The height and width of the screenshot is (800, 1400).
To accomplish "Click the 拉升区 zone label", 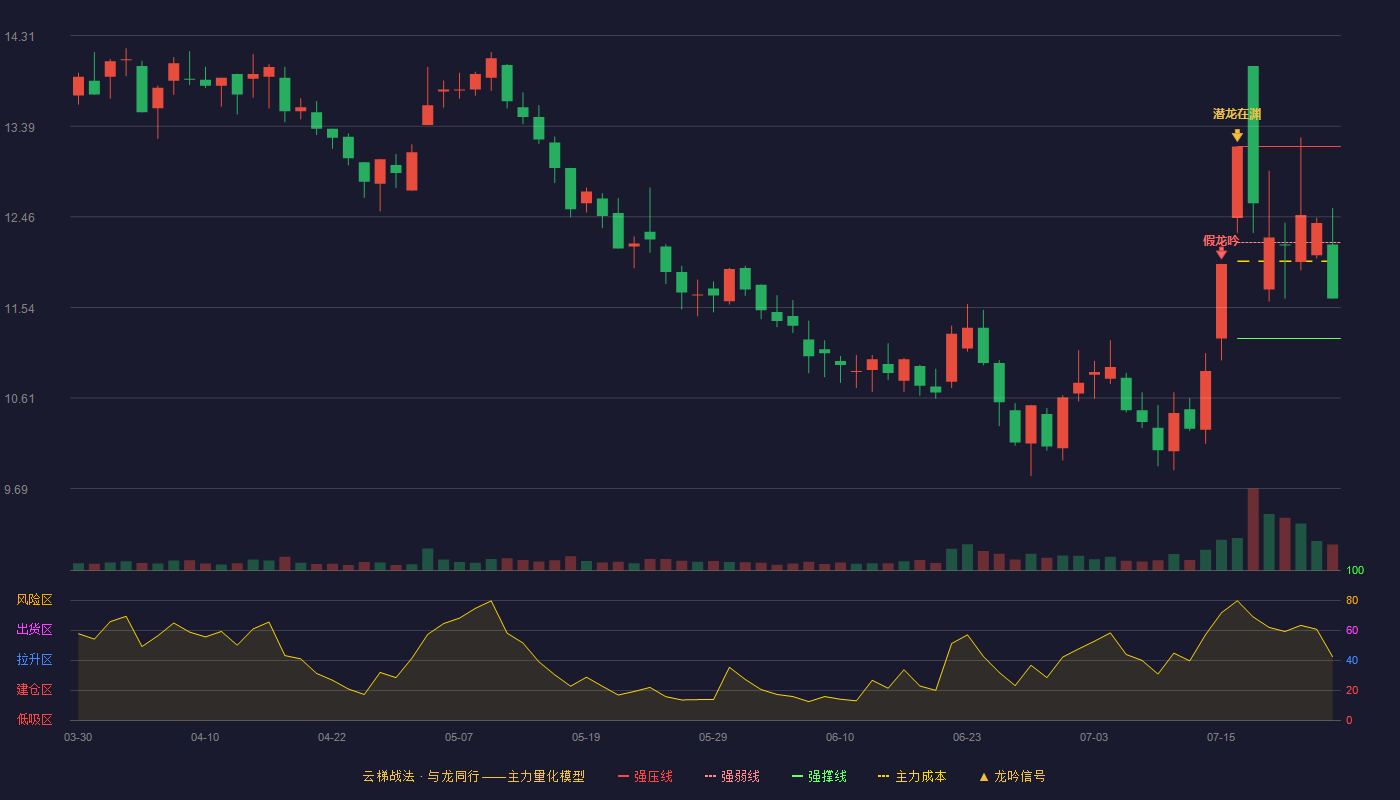I will [35, 660].
